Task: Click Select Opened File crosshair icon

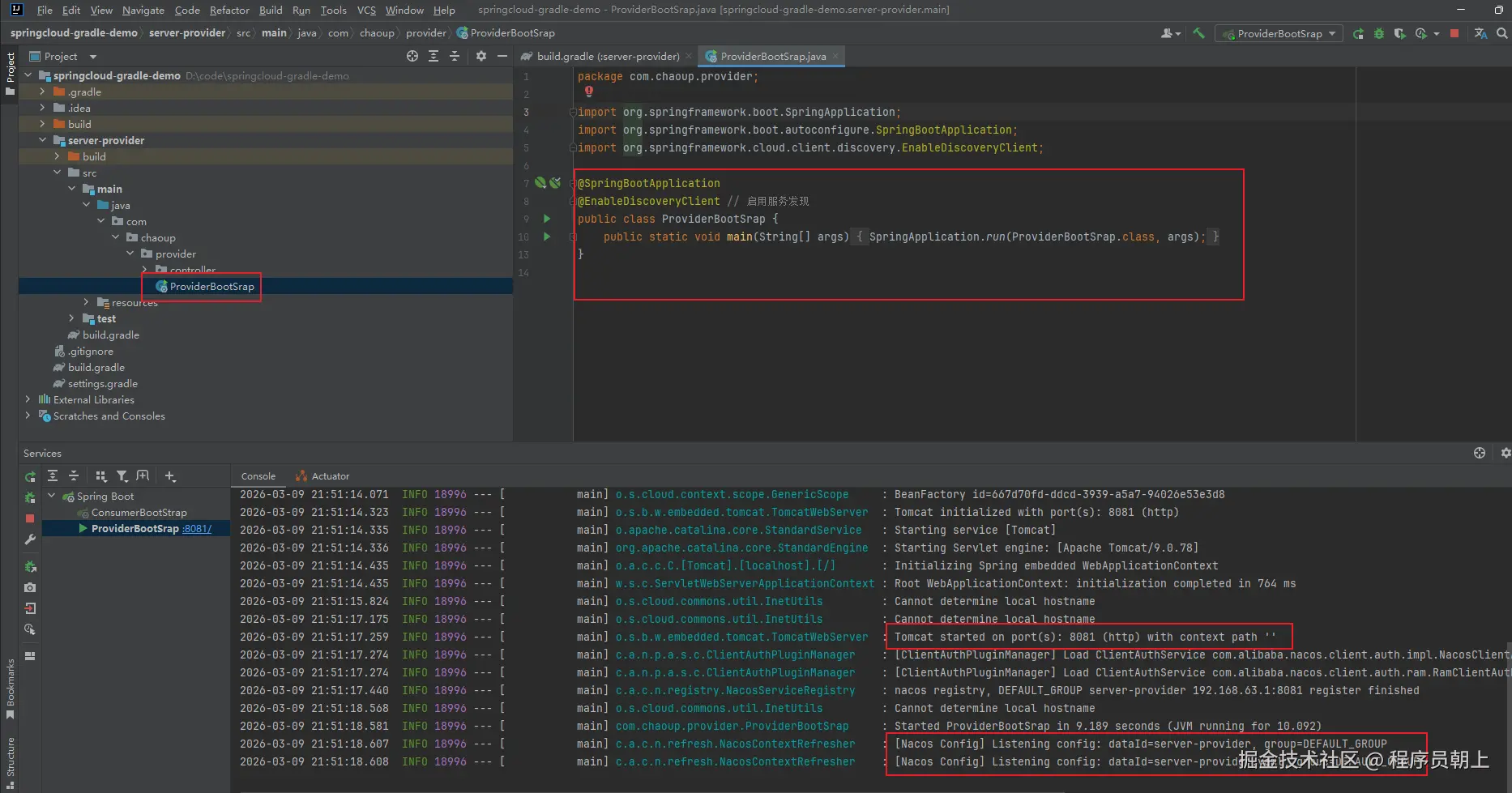Action: point(412,56)
